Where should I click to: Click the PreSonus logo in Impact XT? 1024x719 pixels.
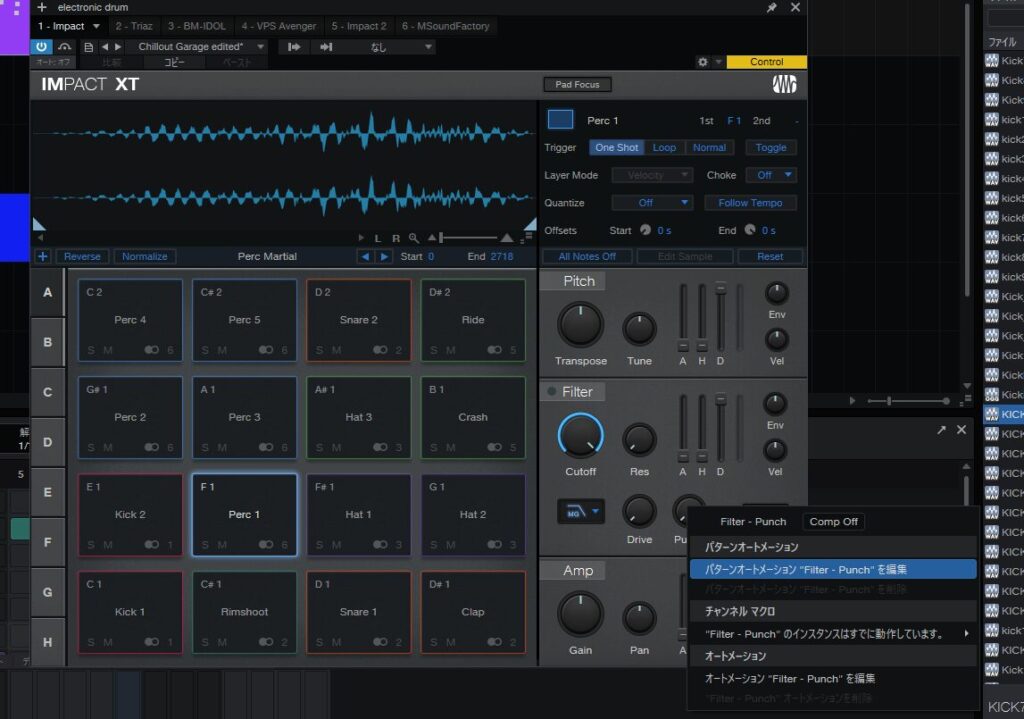[x=784, y=84]
